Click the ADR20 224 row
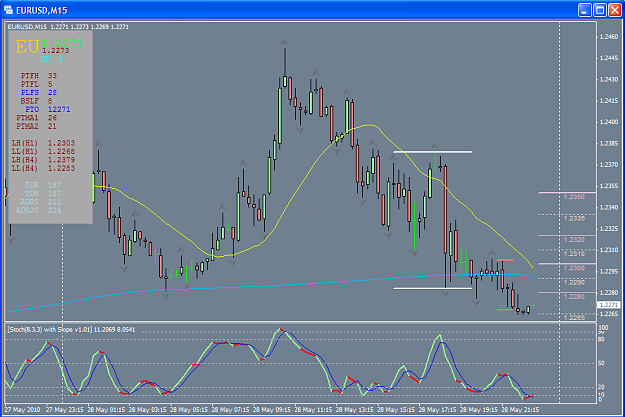Image resolution: width=625 pixels, height=417 pixels. 39,210
